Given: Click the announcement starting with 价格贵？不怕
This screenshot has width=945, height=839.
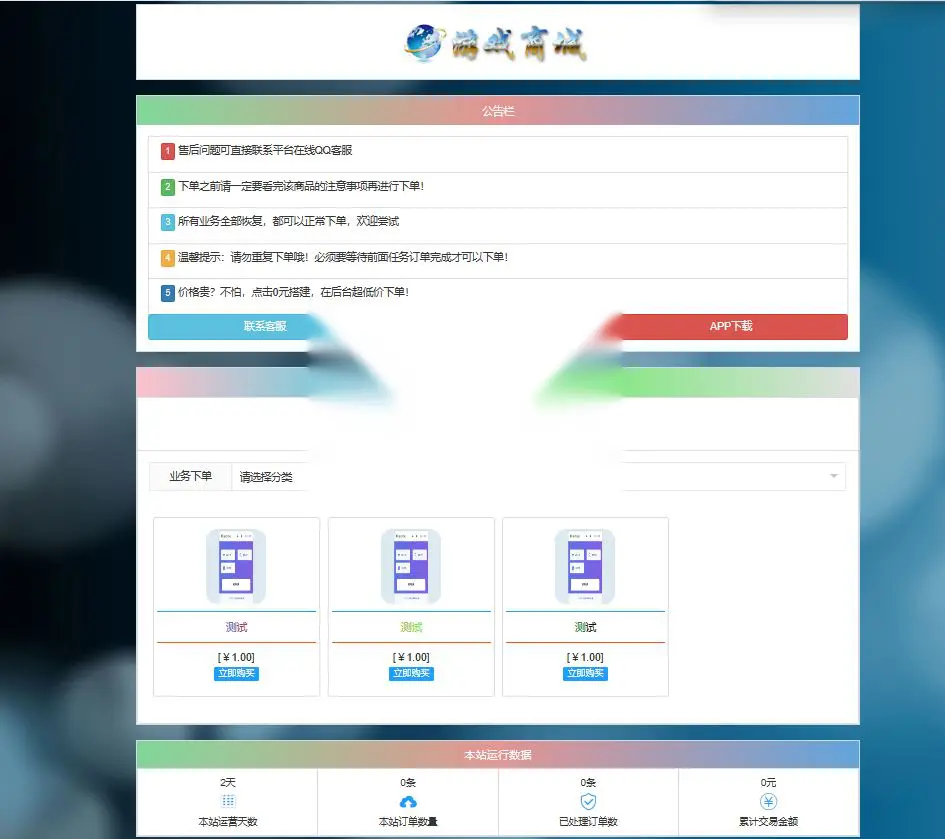Looking at the screenshot, I should (x=294, y=293).
